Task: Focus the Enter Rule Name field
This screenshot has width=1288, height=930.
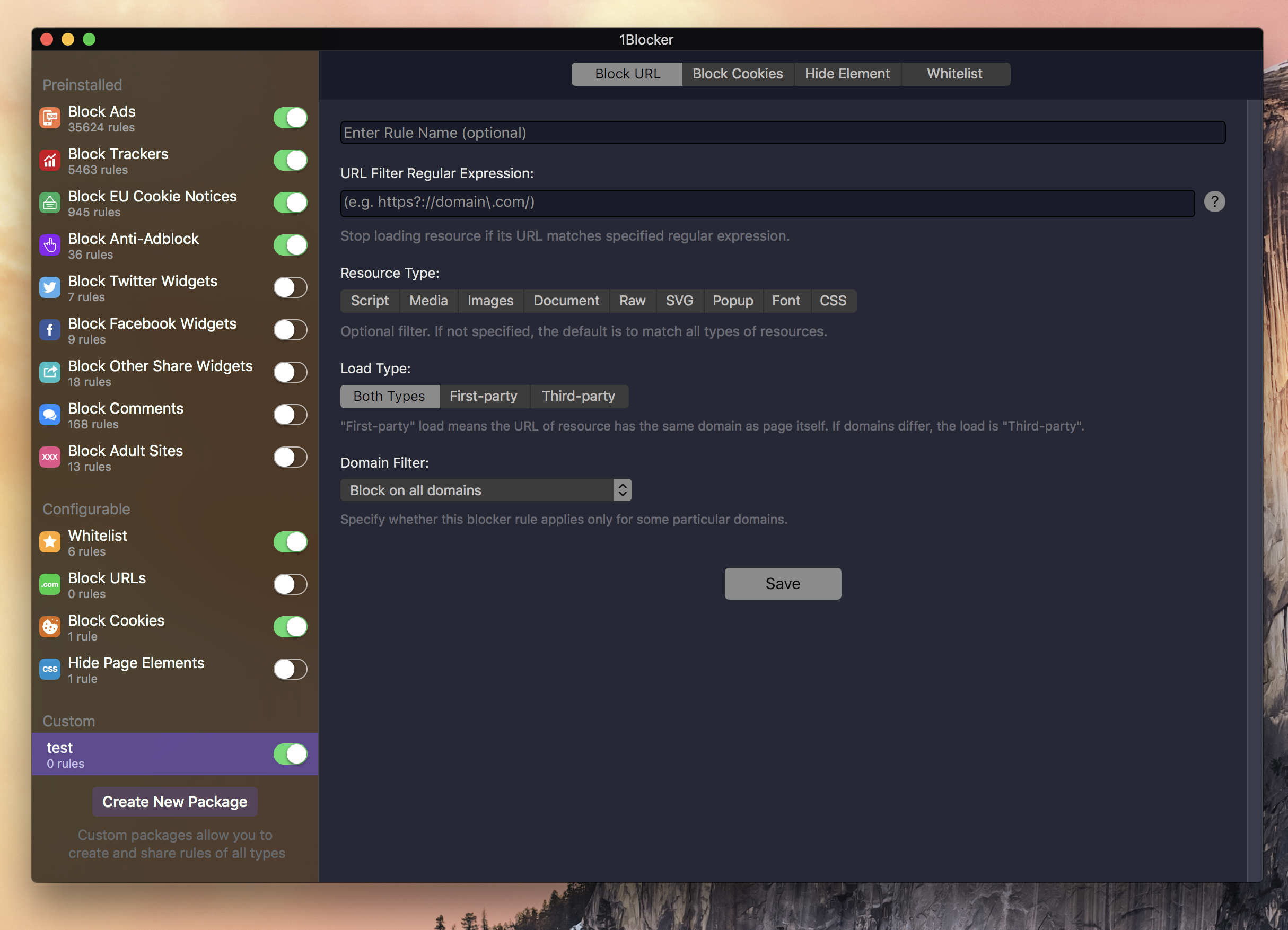Action: pos(783,133)
